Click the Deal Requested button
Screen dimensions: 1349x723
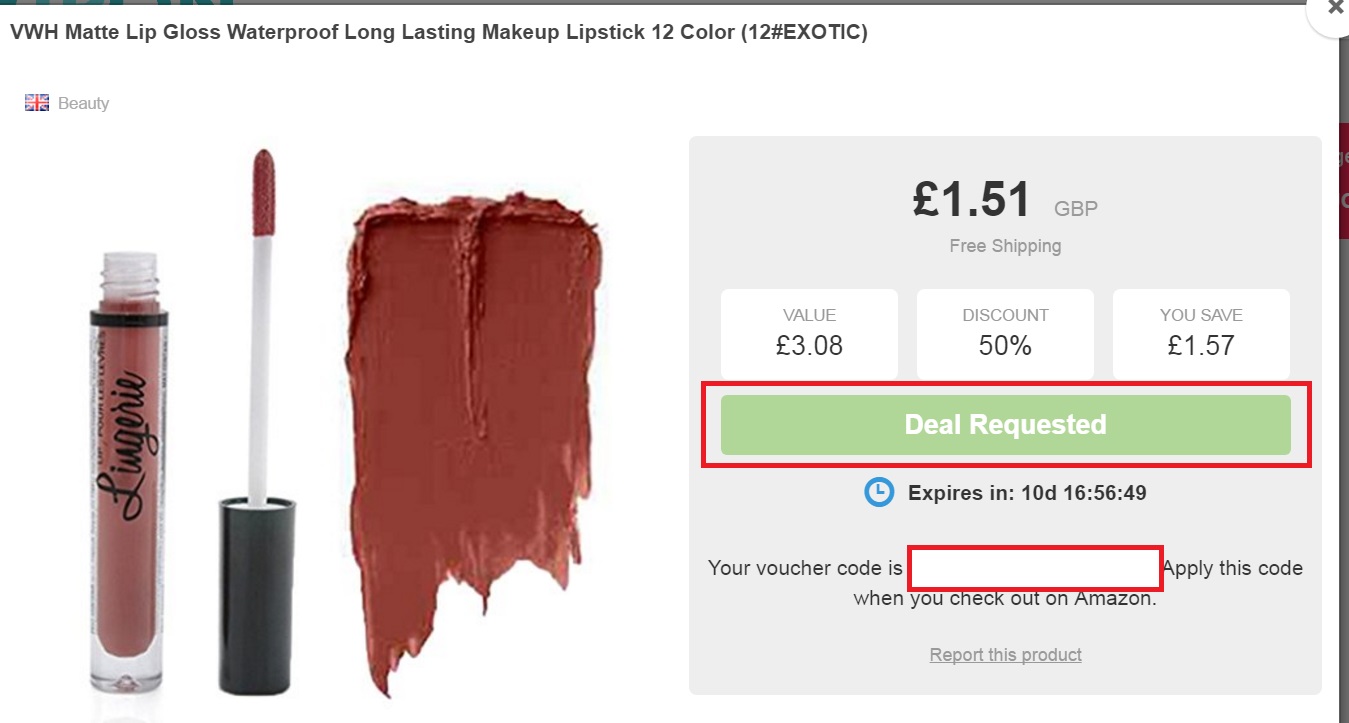(1005, 425)
